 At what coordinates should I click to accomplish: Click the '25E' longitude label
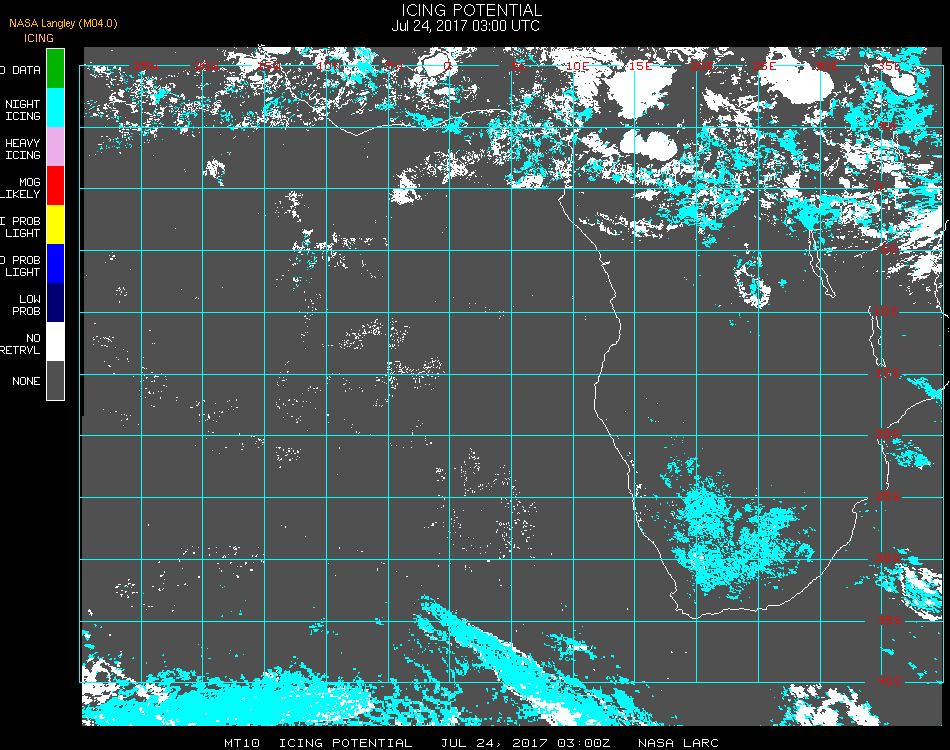point(765,66)
